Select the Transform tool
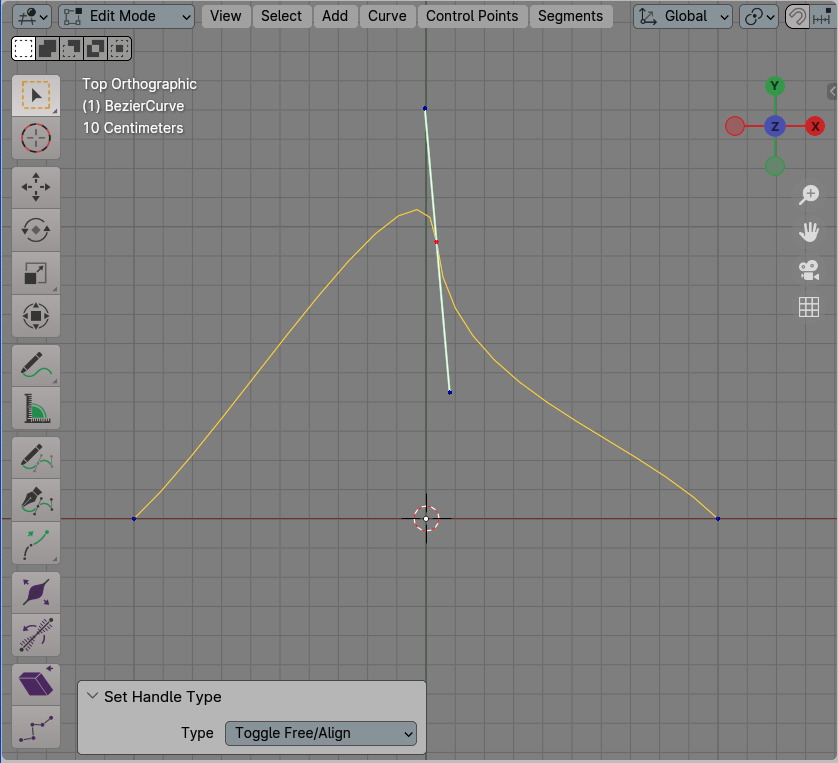The width and height of the screenshot is (838, 763). click(x=36, y=316)
